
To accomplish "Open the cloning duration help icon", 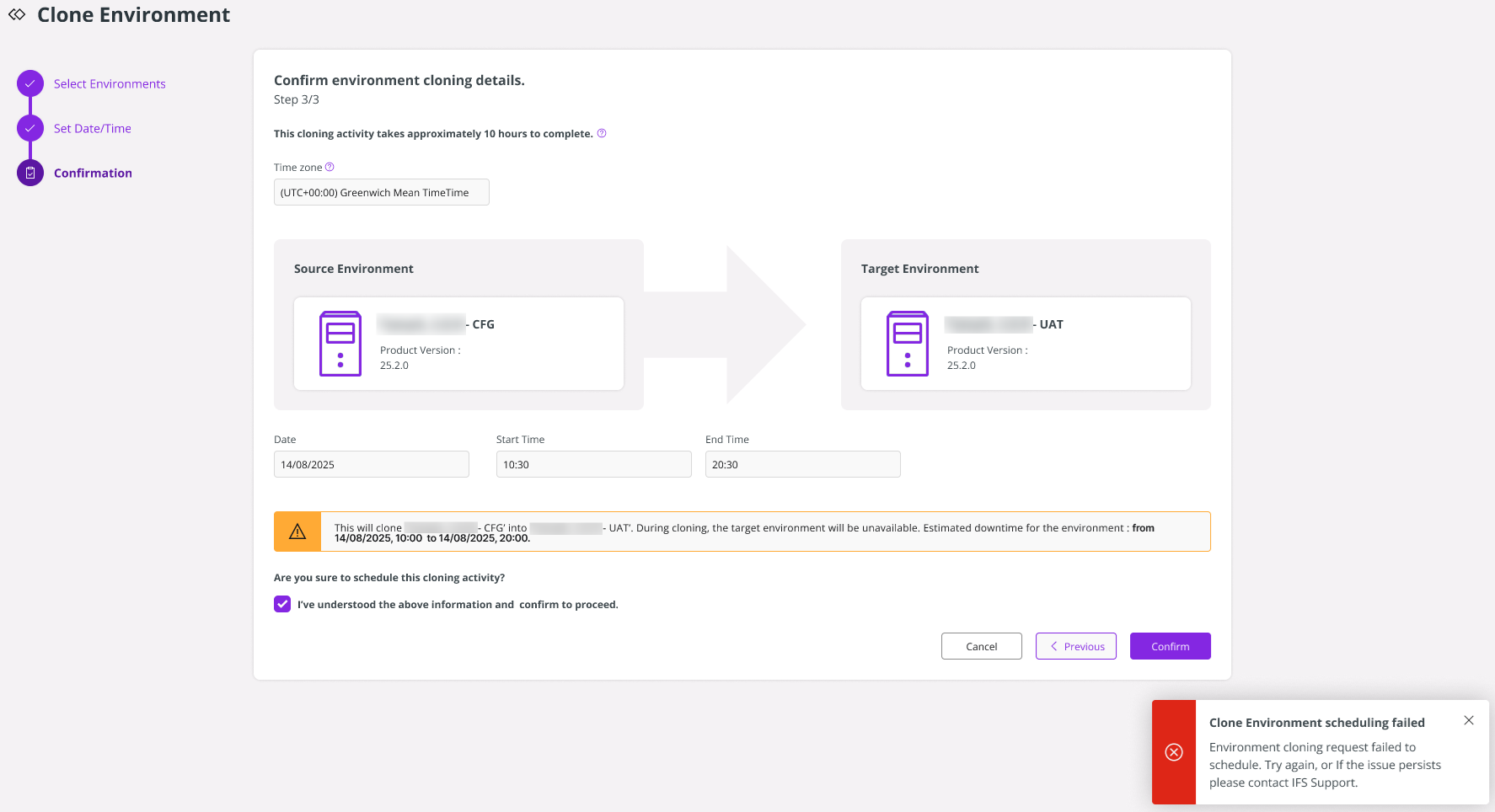I will (602, 133).
